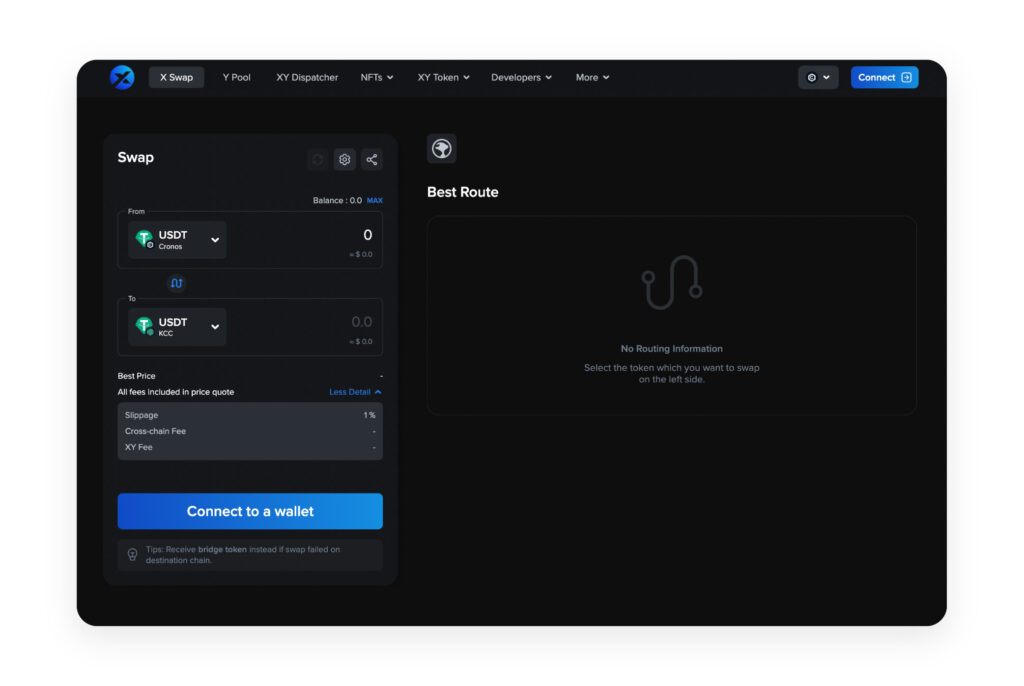1024x686 pixels.
Task: Select the X Swap tab
Action: pyautogui.click(x=176, y=77)
